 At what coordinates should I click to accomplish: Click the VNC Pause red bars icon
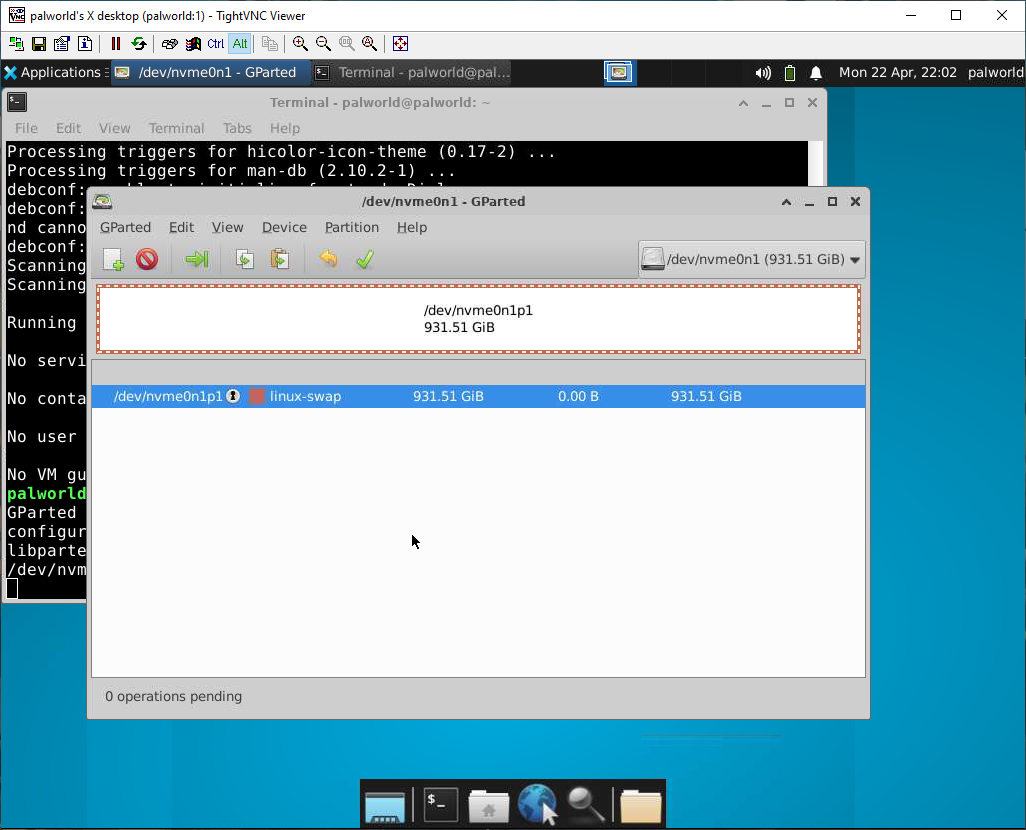tap(116, 44)
